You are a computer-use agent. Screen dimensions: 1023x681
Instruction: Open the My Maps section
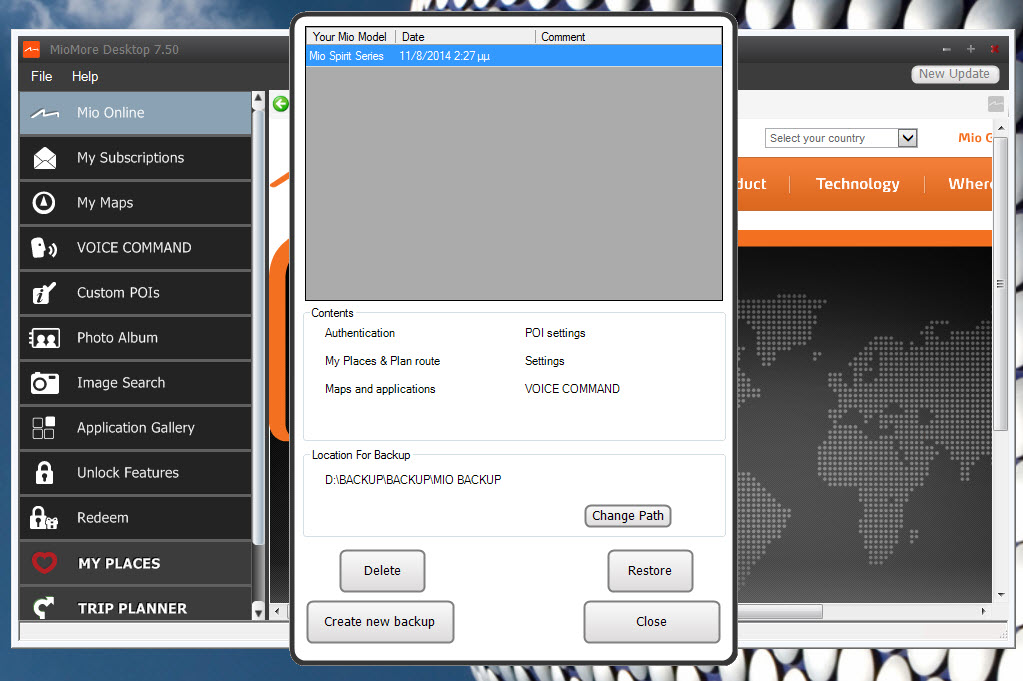coord(135,203)
